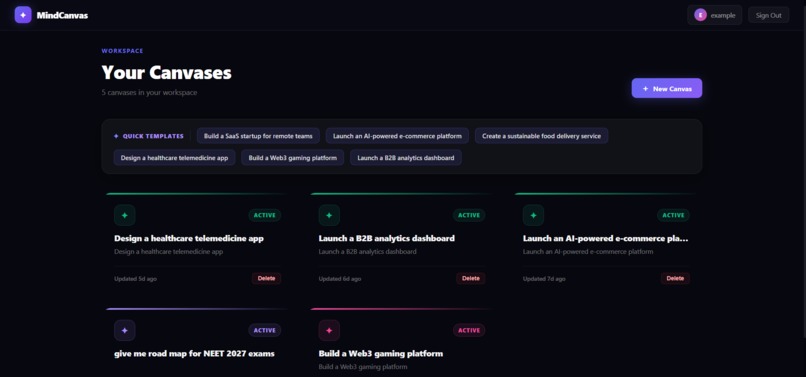This screenshot has width=806, height=377.
Task: Click ACTIVE badge on healthcare telemedicine card
Action: (265, 216)
